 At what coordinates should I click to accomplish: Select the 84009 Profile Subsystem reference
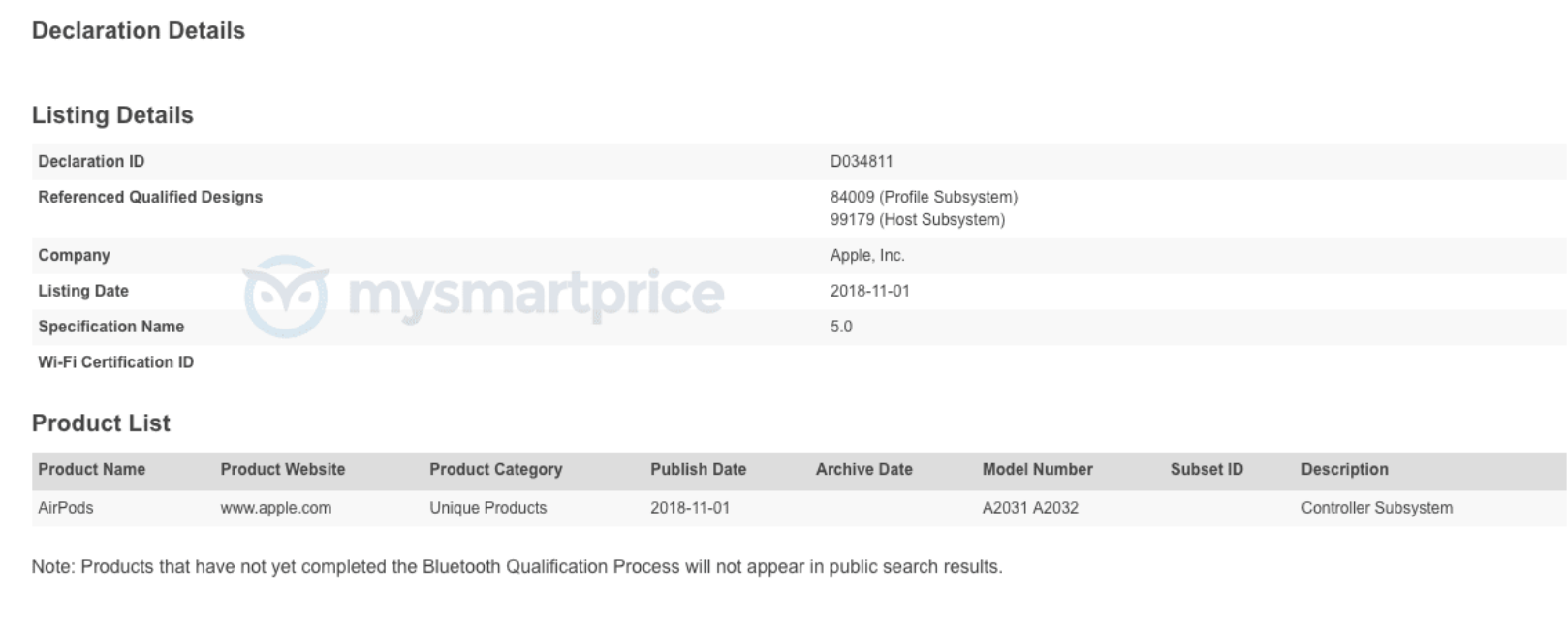tap(923, 198)
